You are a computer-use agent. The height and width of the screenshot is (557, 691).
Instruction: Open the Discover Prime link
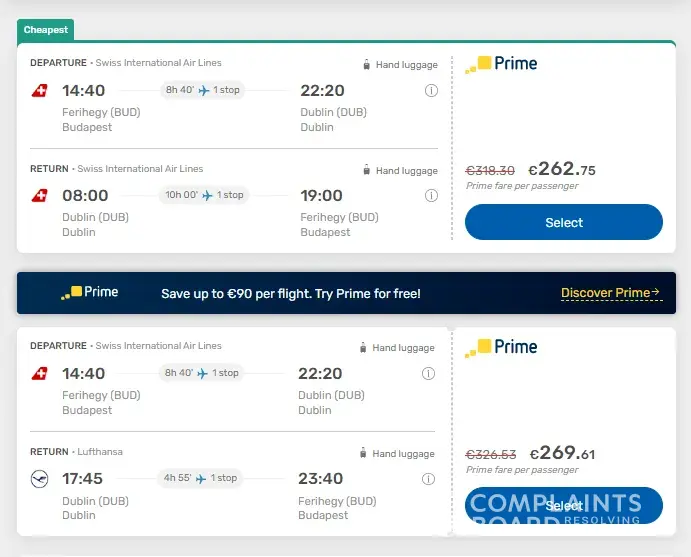pos(610,293)
